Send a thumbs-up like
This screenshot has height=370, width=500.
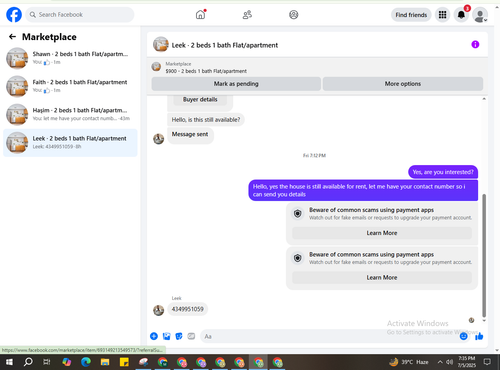[x=479, y=336]
